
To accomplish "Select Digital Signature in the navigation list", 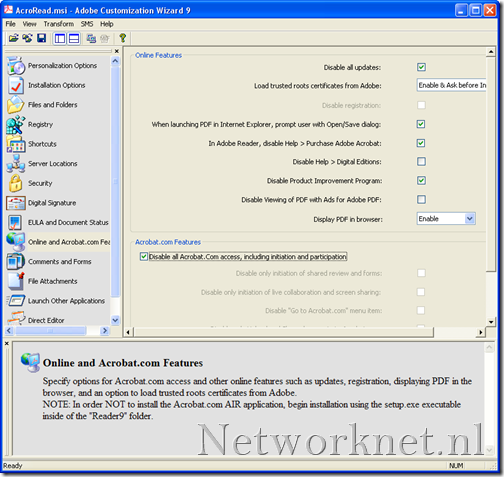I will [52, 203].
